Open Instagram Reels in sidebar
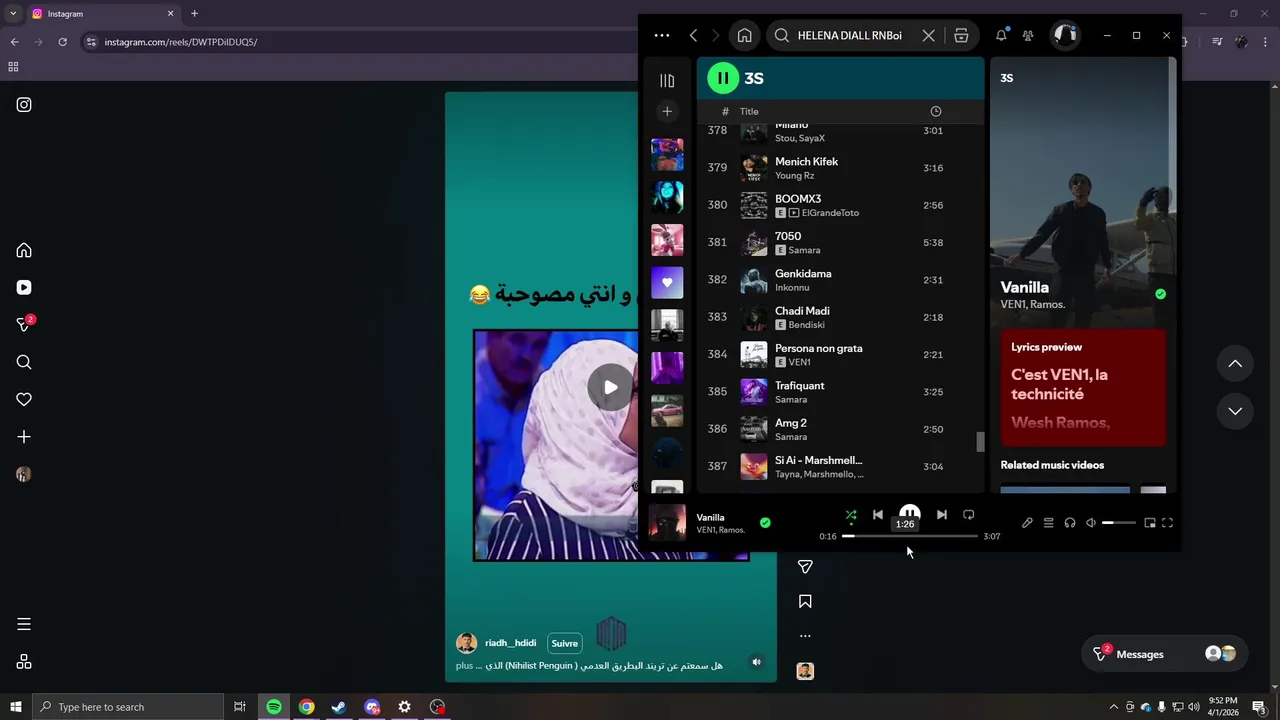The image size is (1280, 720). pos(24,288)
